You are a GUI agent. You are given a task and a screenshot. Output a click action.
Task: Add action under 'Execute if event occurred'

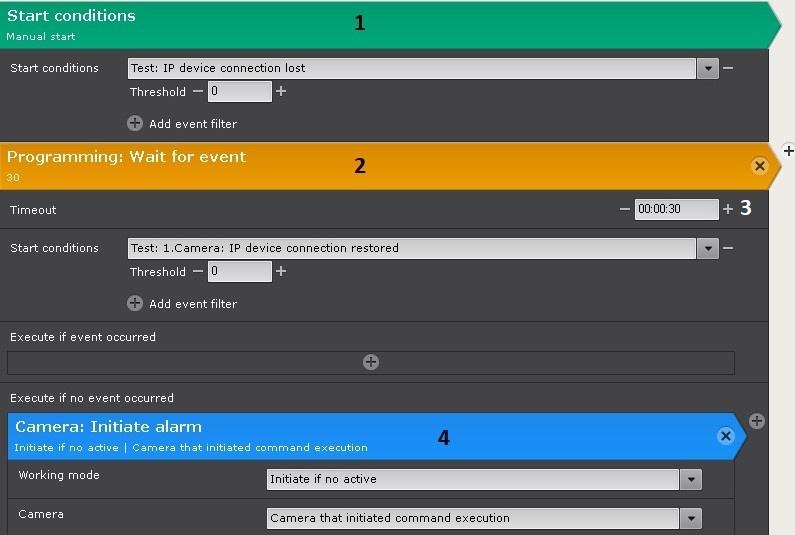coord(370,362)
